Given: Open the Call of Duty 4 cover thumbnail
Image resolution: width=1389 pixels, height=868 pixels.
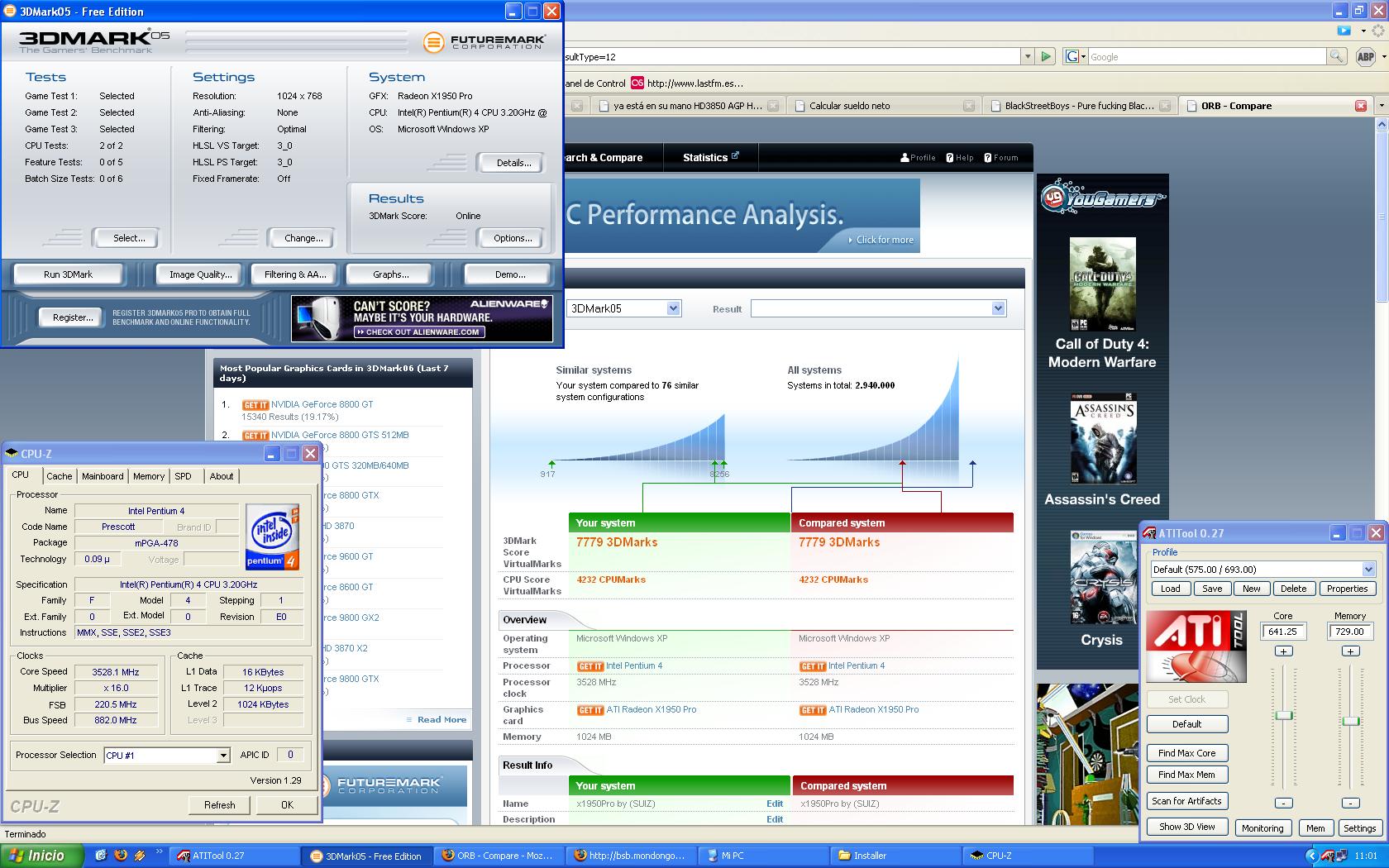Looking at the screenshot, I should (x=1102, y=284).
